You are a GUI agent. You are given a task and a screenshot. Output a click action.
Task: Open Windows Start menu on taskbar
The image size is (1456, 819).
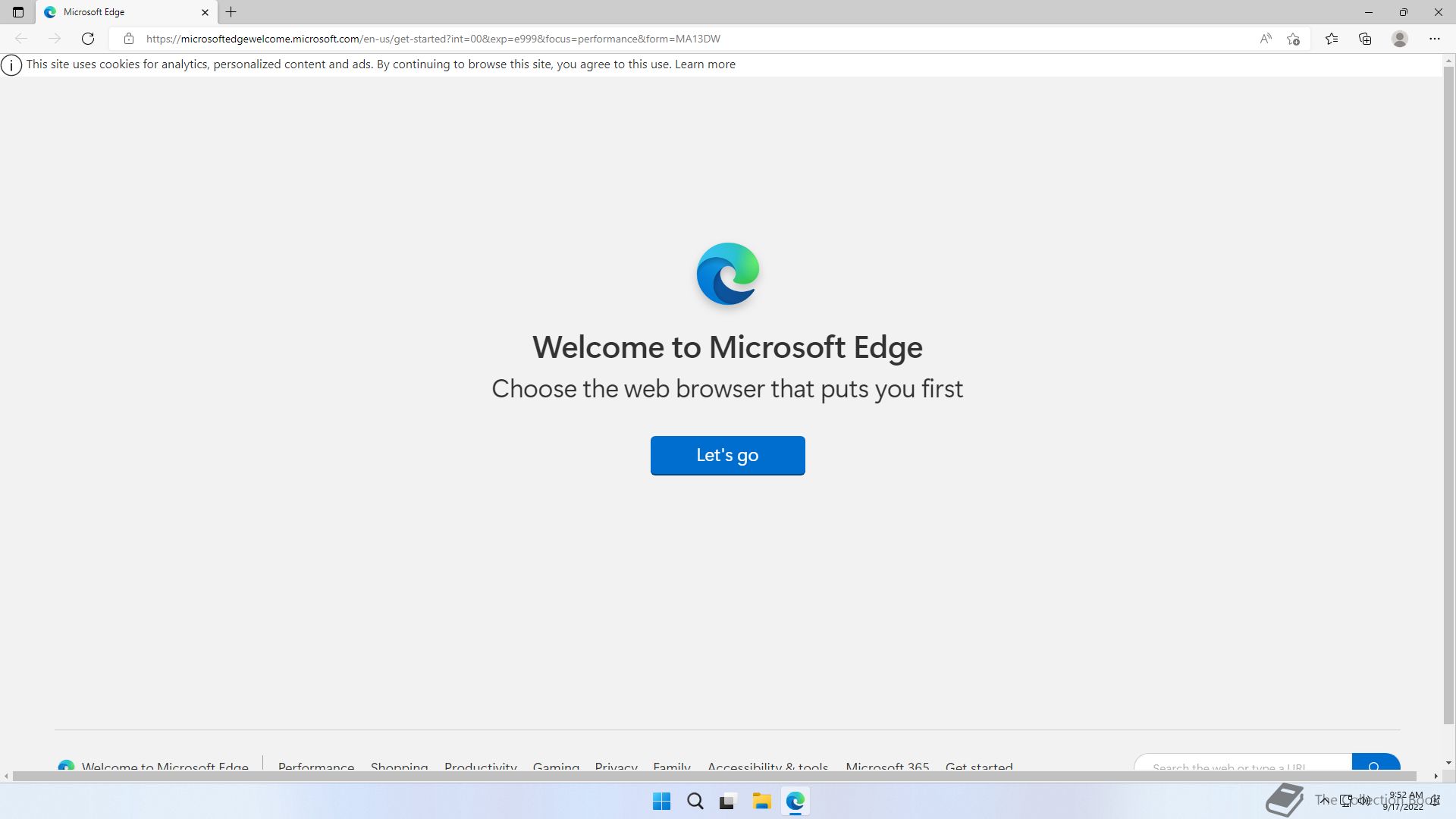[661, 802]
